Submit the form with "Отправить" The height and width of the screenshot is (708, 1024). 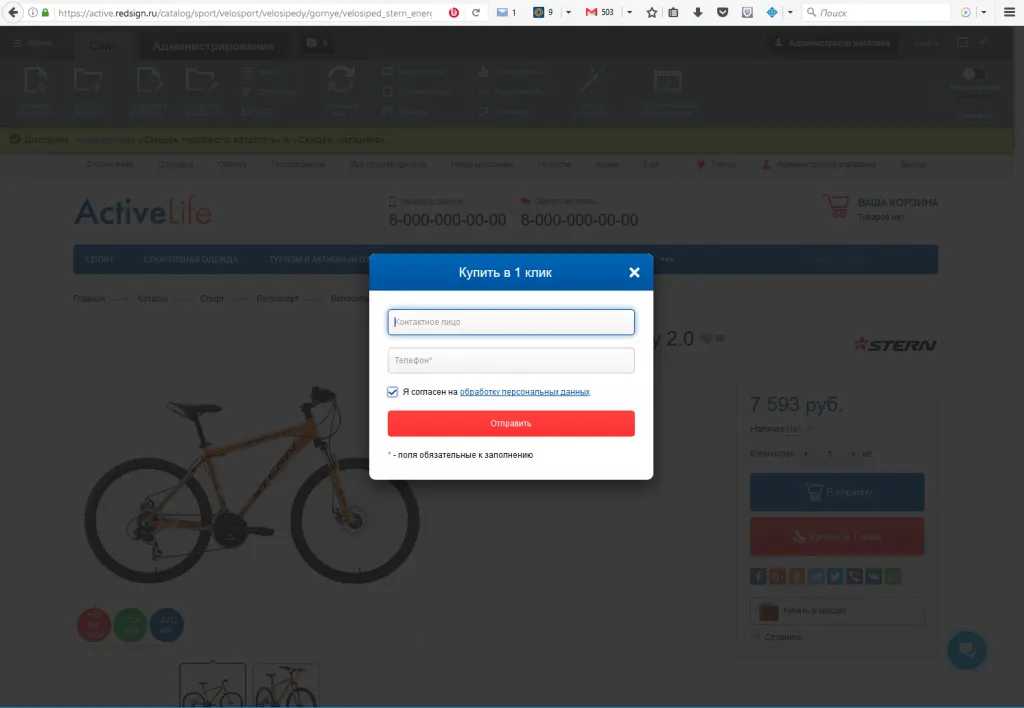[x=511, y=423]
